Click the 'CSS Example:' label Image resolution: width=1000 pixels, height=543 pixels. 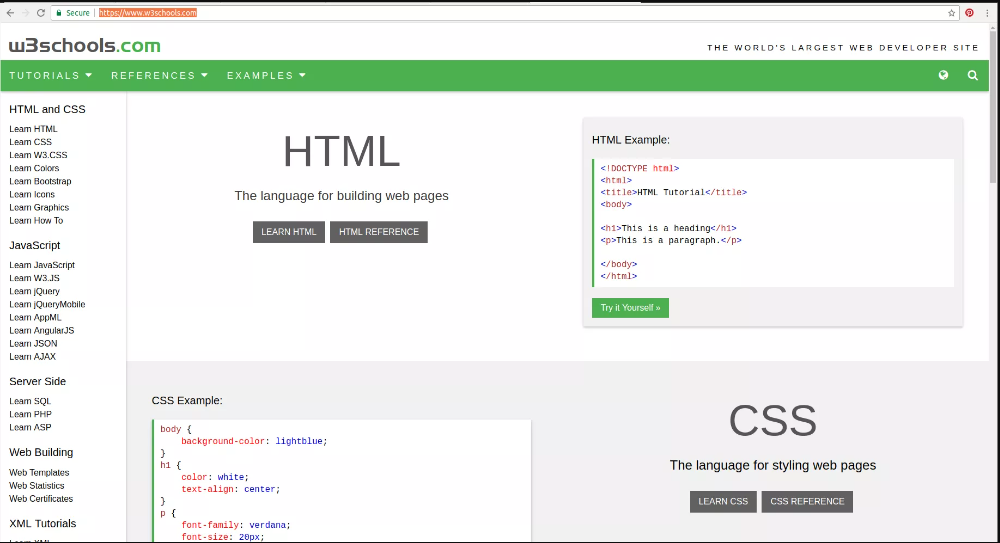pyautogui.click(x=187, y=401)
